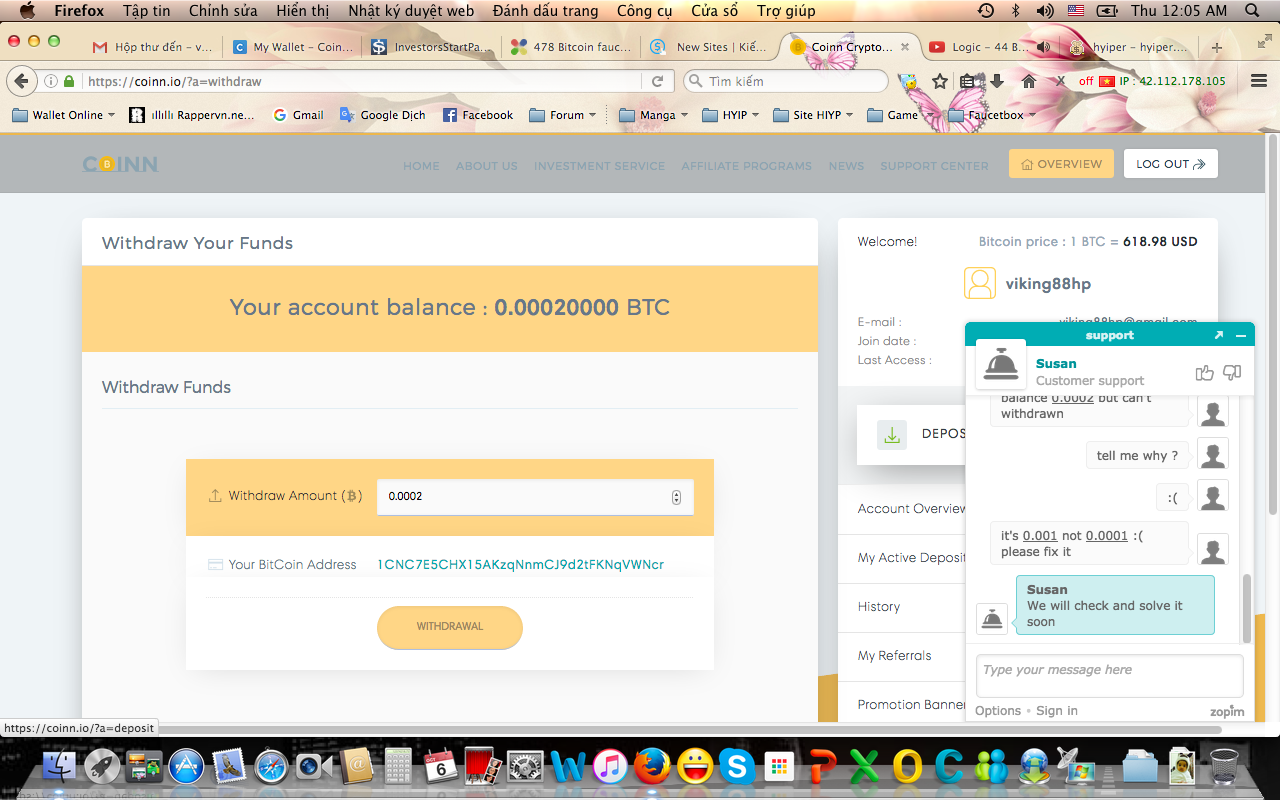1280x800 pixels.
Task: Rate the chat with thumbs up
Action: click(1204, 373)
